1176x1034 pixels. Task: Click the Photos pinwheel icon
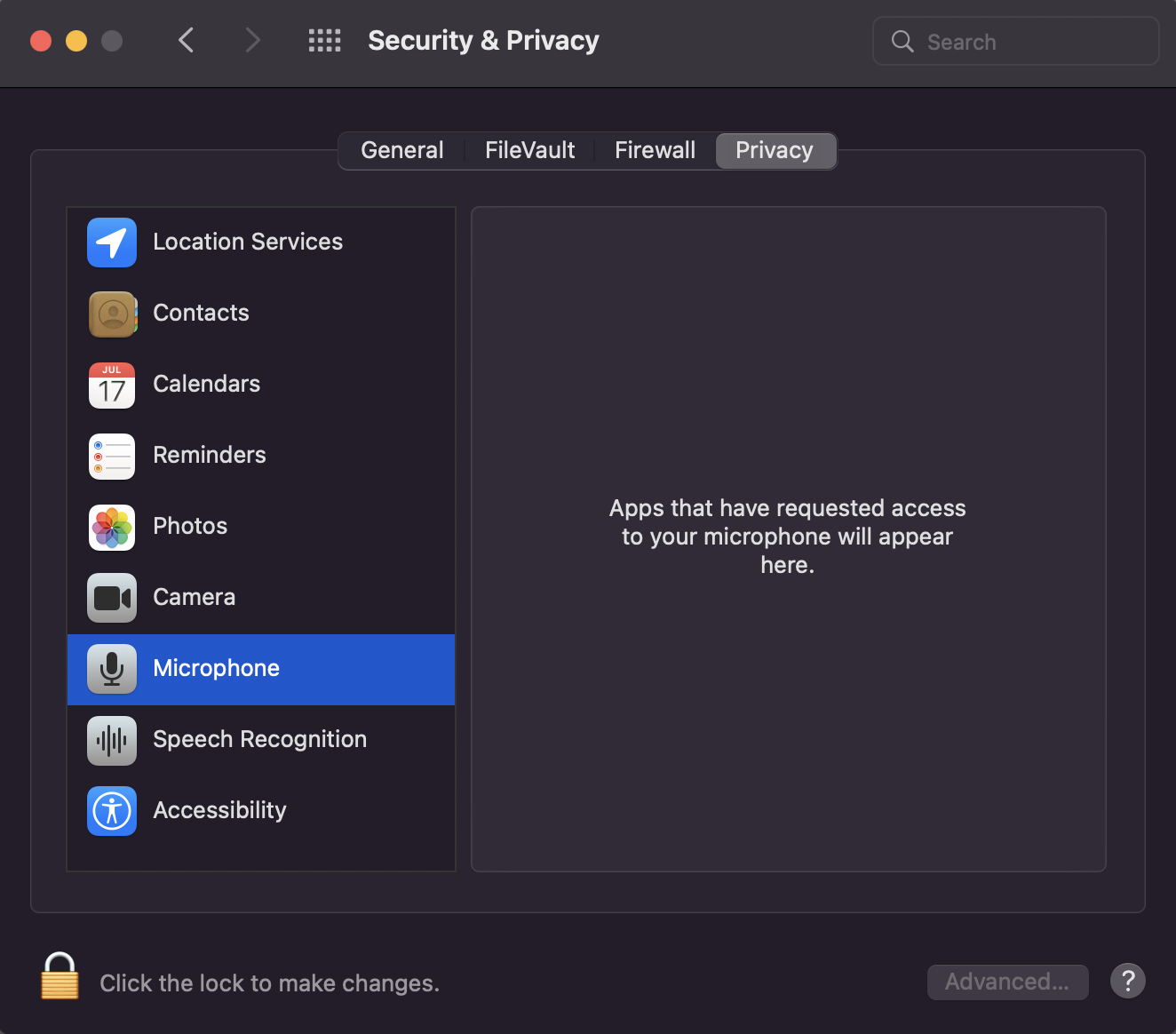click(x=112, y=527)
